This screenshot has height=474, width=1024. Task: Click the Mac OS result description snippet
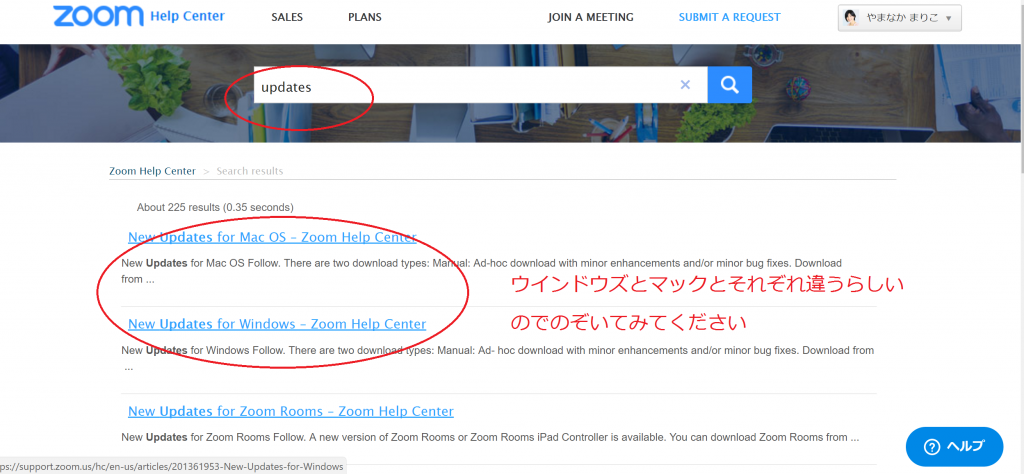pyautogui.click(x=481, y=271)
